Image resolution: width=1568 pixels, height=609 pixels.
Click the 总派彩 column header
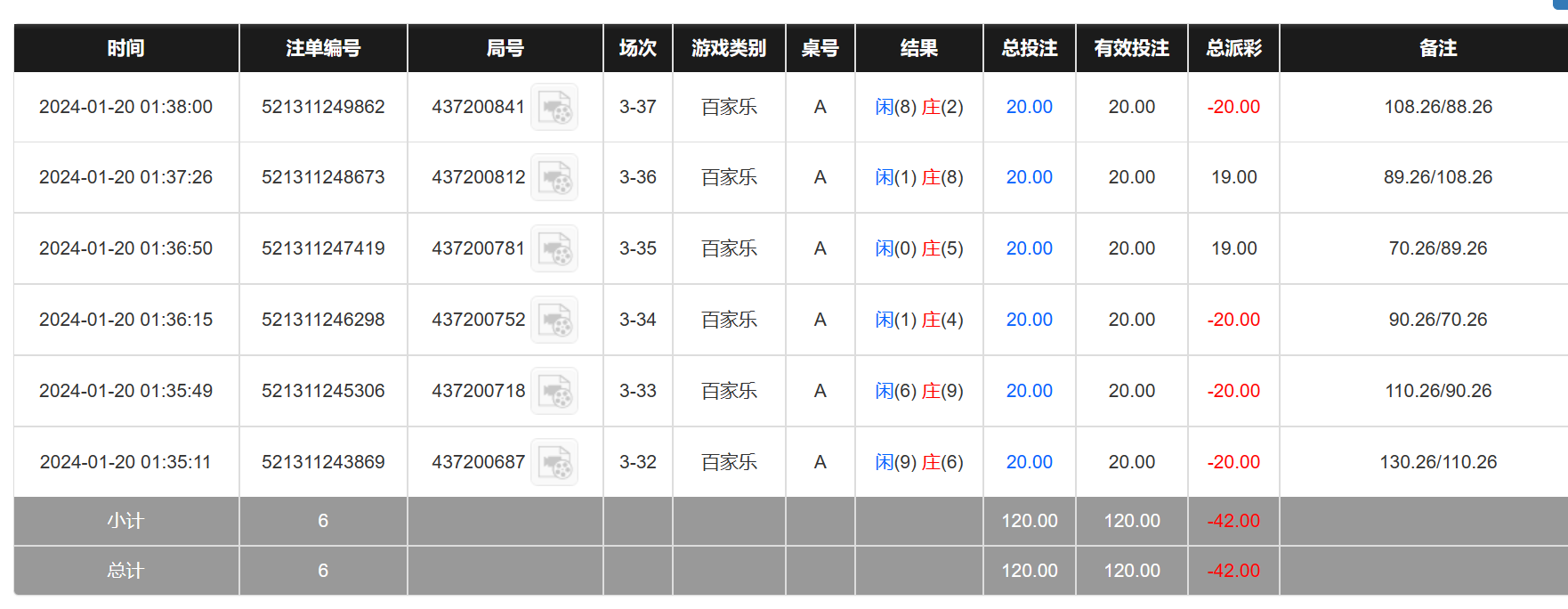[1233, 48]
